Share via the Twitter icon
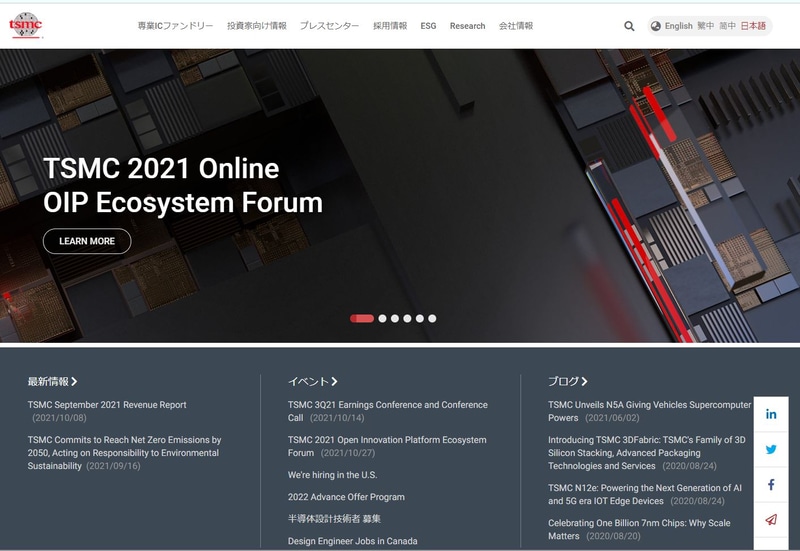The height and width of the screenshot is (551, 800). [x=771, y=449]
